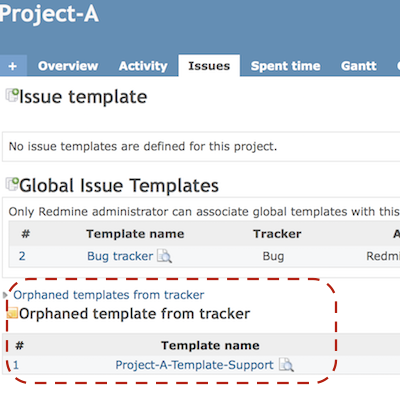Expand the Orphaned templates from tracker triangle
This screenshot has height=396, width=400.
point(5,295)
